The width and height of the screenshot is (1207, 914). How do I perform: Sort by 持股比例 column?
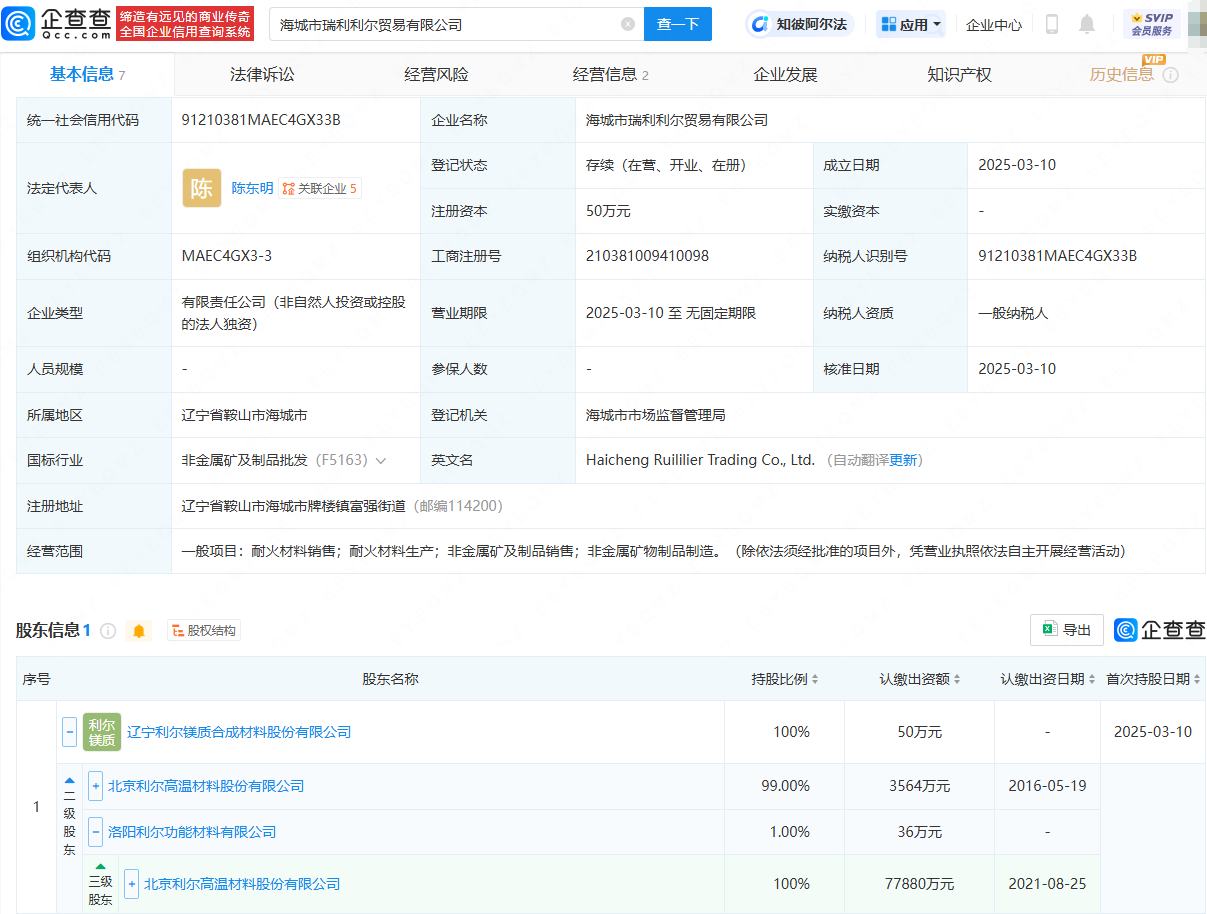click(786, 679)
